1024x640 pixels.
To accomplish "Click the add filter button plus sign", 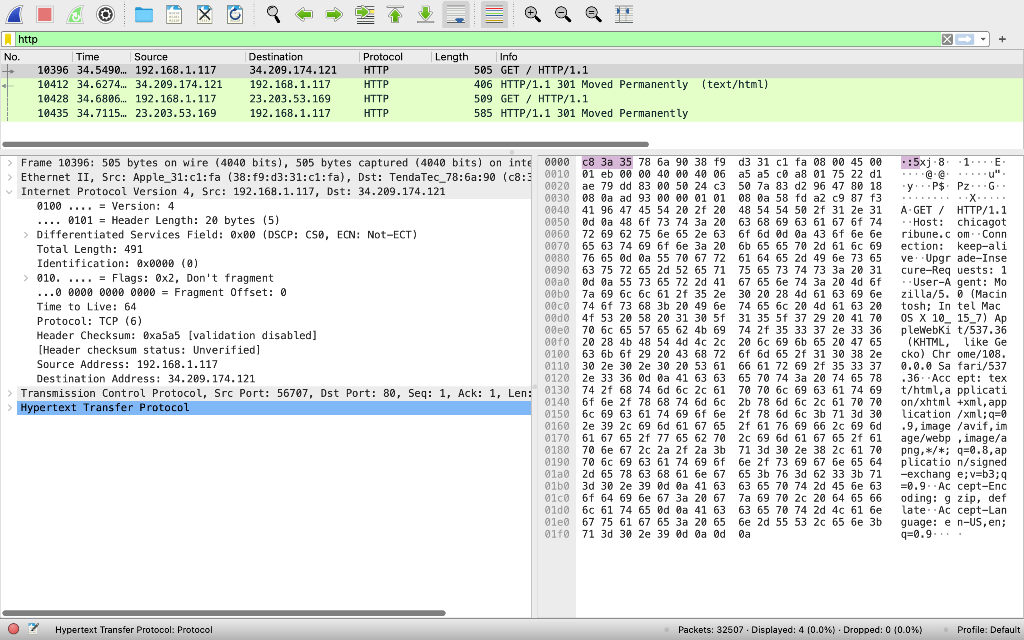I will 1003,39.
